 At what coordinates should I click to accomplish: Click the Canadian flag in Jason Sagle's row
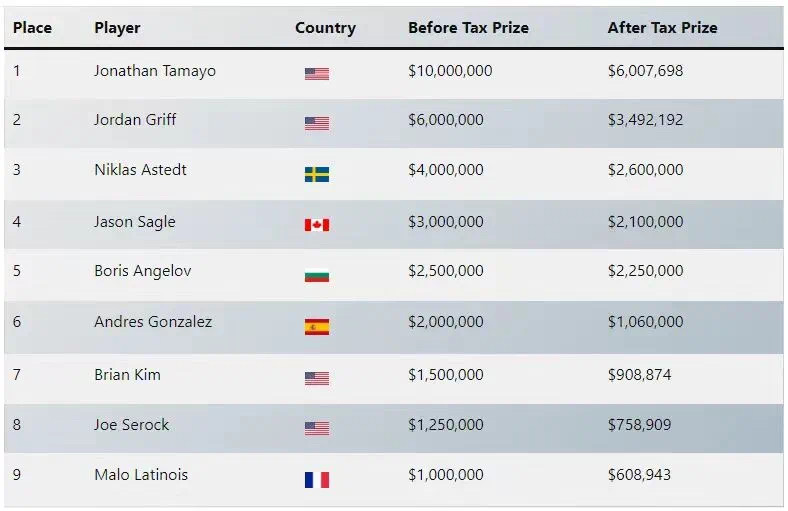coord(316,224)
